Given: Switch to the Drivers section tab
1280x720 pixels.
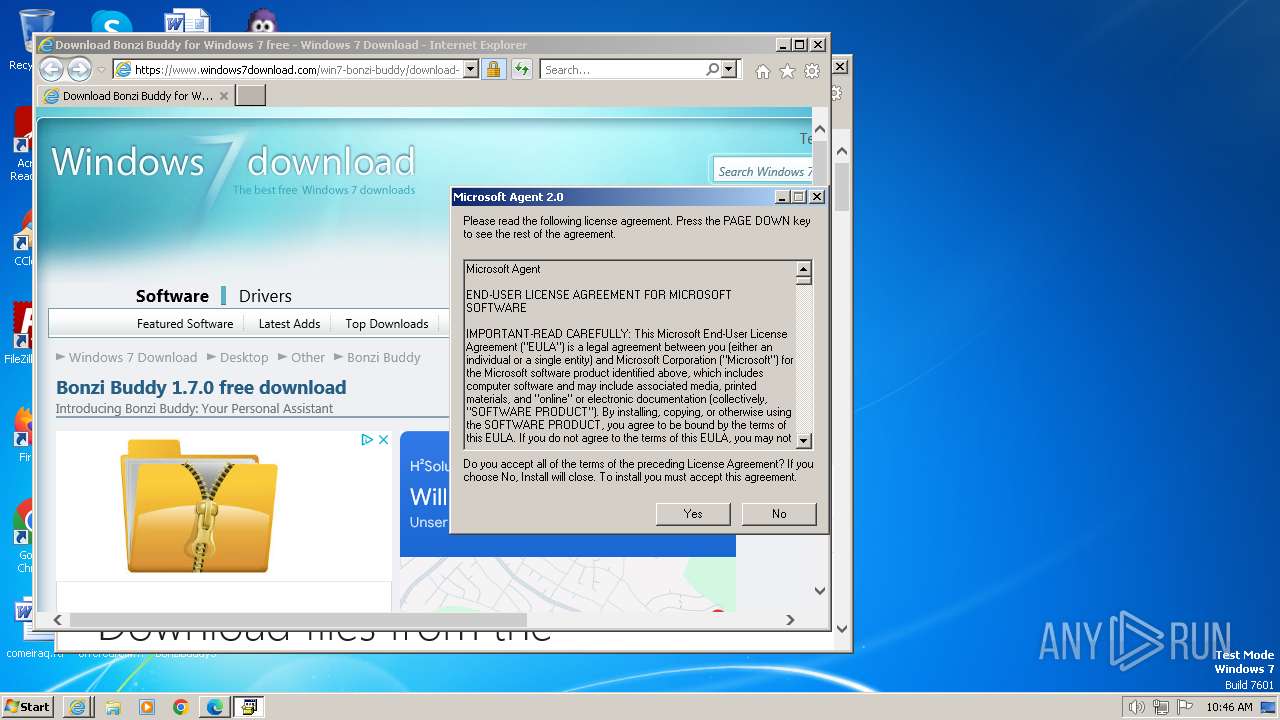Looking at the screenshot, I should [x=265, y=296].
